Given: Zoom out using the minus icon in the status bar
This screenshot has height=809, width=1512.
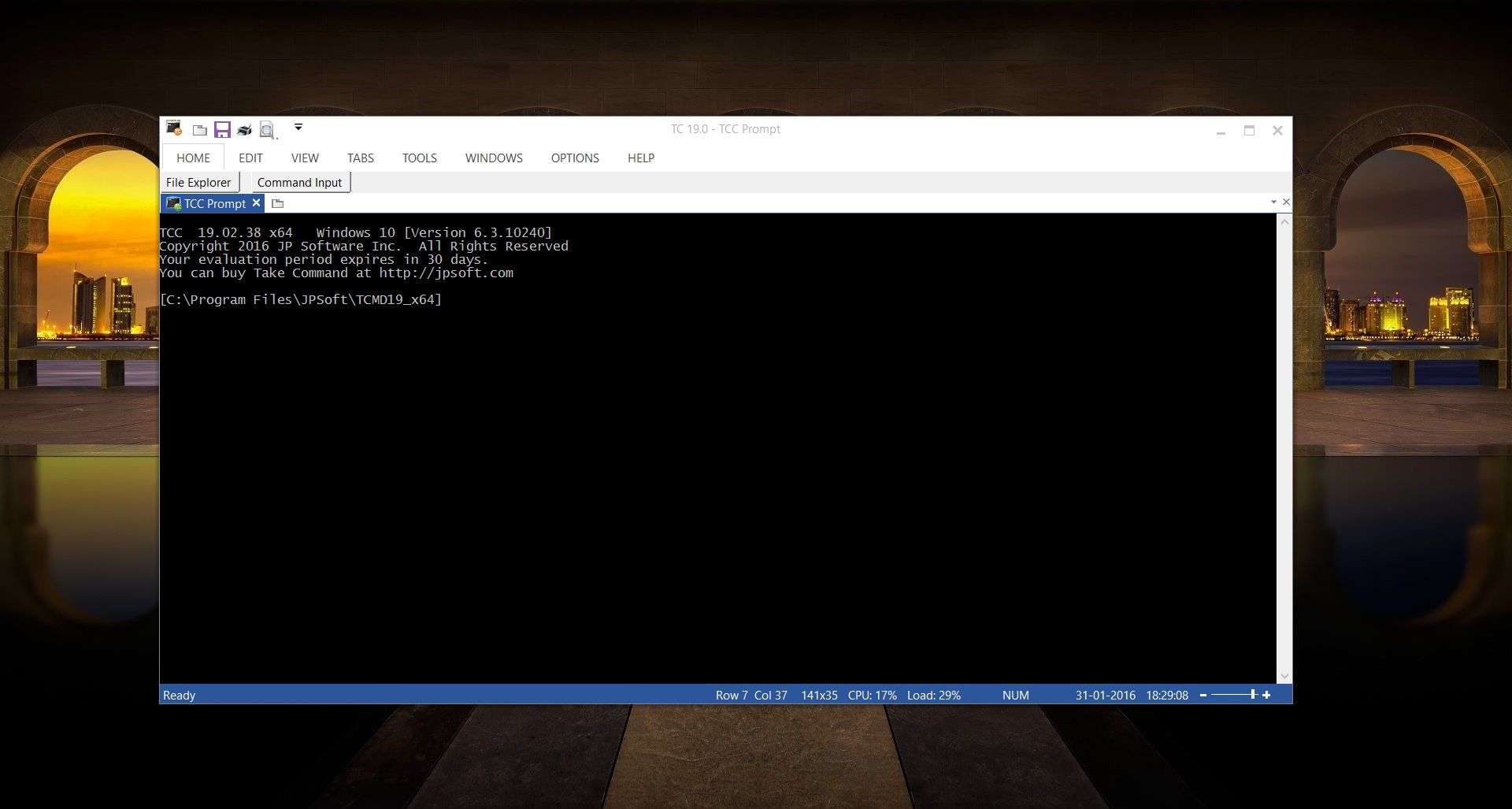Looking at the screenshot, I should 1203,695.
